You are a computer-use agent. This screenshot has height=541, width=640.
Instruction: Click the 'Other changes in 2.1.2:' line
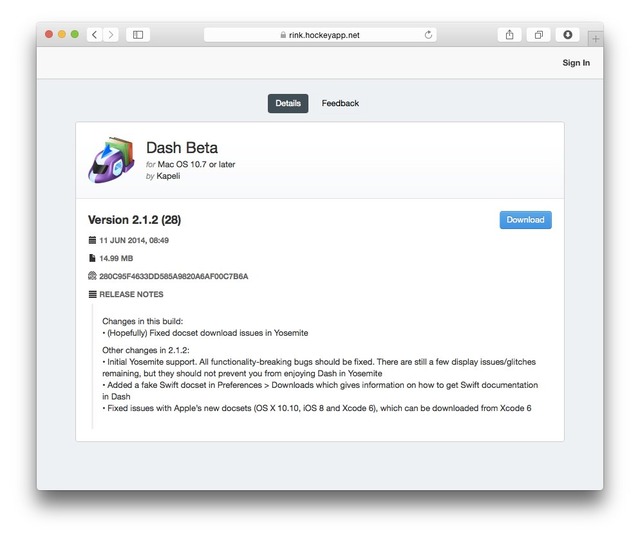pyautogui.click(x=146, y=350)
